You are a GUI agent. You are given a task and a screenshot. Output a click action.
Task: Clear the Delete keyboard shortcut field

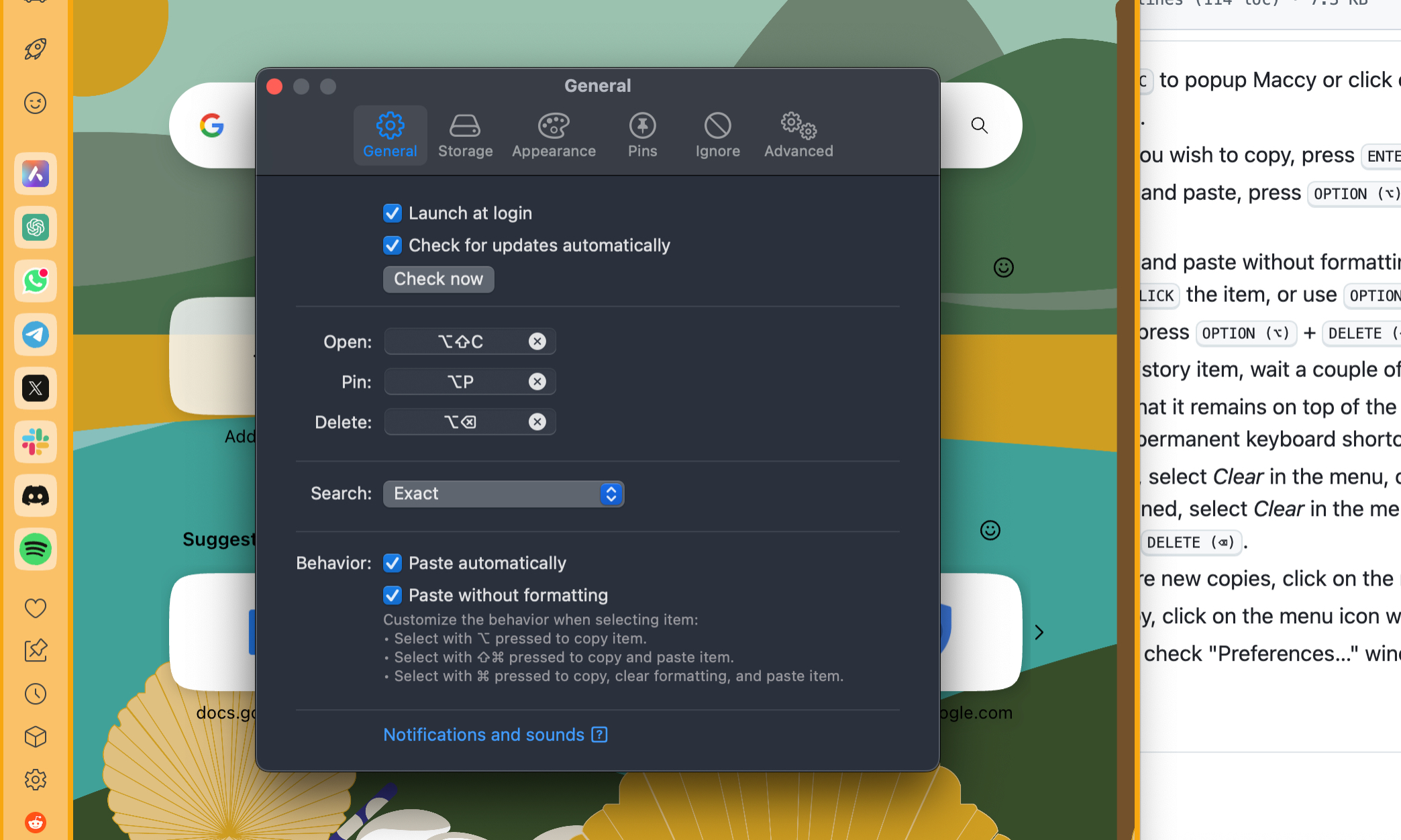[537, 421]
